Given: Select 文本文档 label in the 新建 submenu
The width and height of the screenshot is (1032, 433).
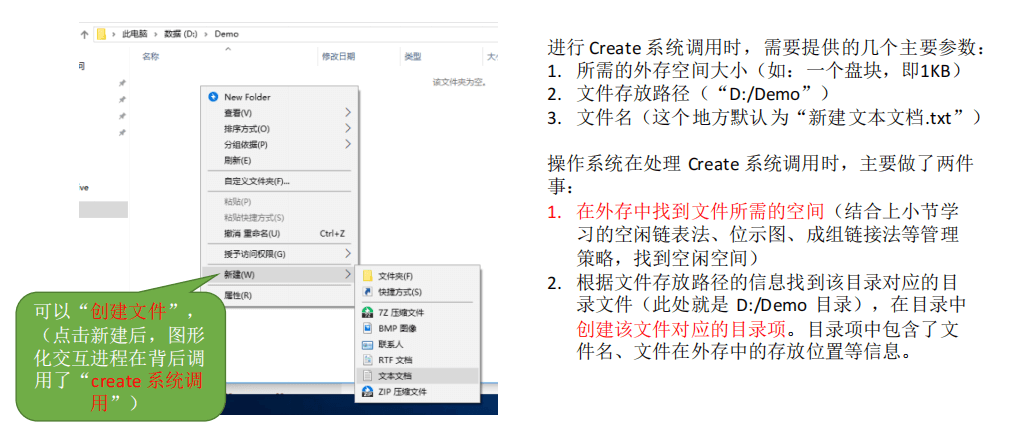Looking at the screenshot, I should [395, 376].
